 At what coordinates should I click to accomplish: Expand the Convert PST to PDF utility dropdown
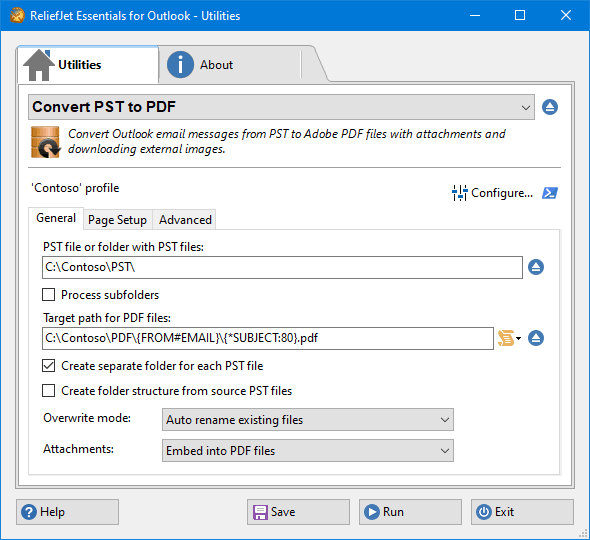[x=281, y=107]
